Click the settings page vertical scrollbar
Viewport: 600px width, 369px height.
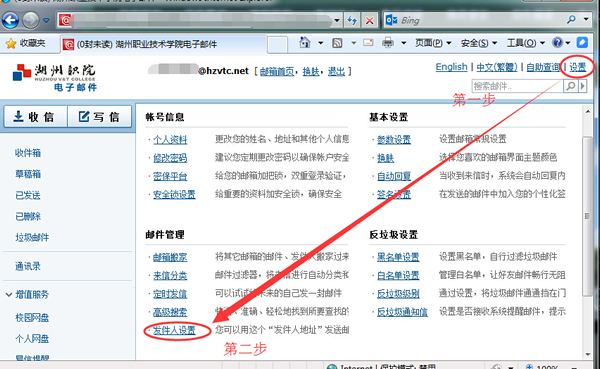(587, 216)
